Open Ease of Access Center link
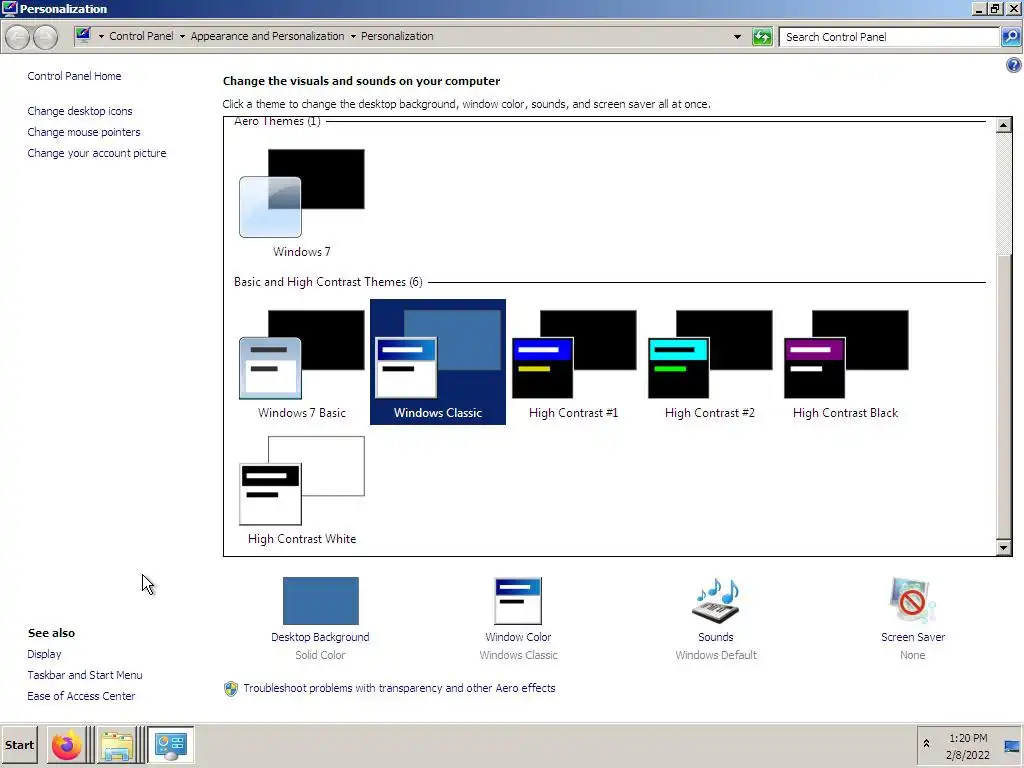1024x768 pixels. point(81,696)
